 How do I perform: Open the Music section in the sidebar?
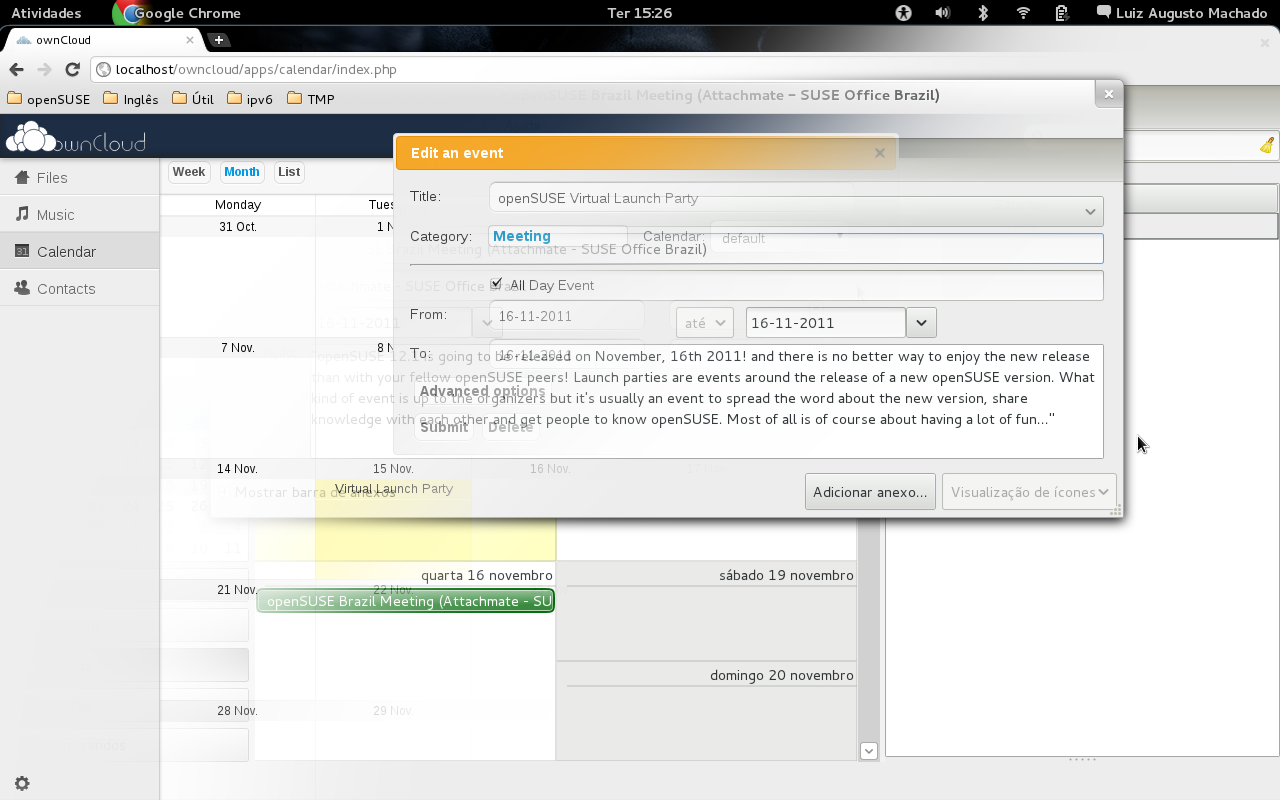coord(52,214)
